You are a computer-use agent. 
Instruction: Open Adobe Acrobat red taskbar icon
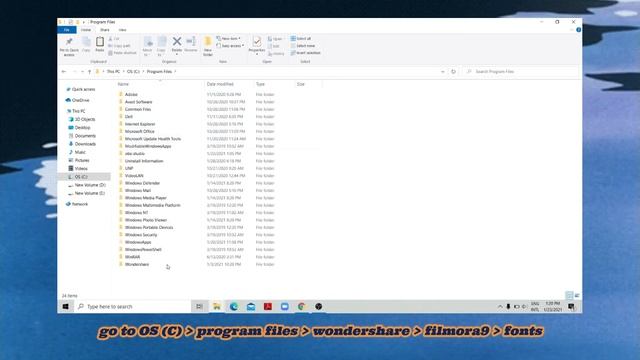pyautogui.click(x=268, y=306)
